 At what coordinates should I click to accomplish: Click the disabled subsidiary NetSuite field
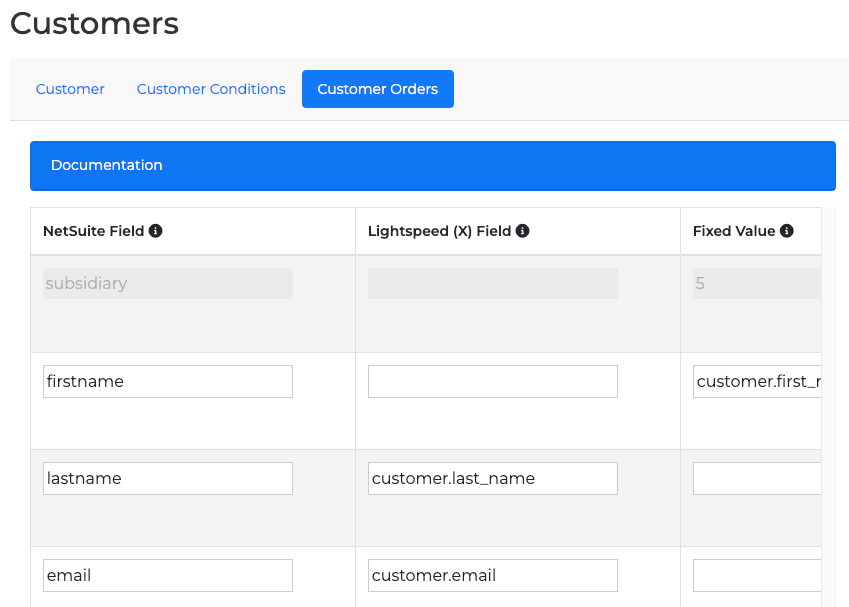(x=168, y=283)
